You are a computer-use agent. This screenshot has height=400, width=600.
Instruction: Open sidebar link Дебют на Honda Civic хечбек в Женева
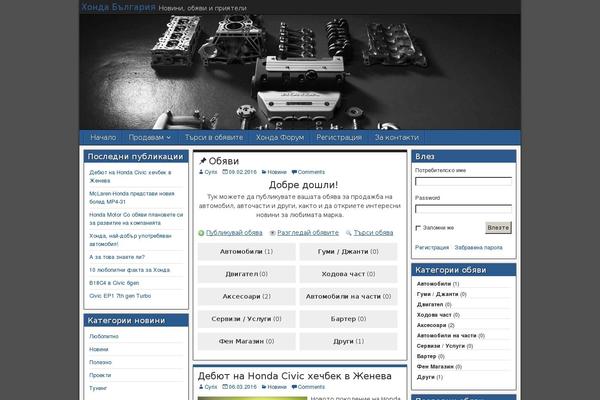[x=130, y=176]
